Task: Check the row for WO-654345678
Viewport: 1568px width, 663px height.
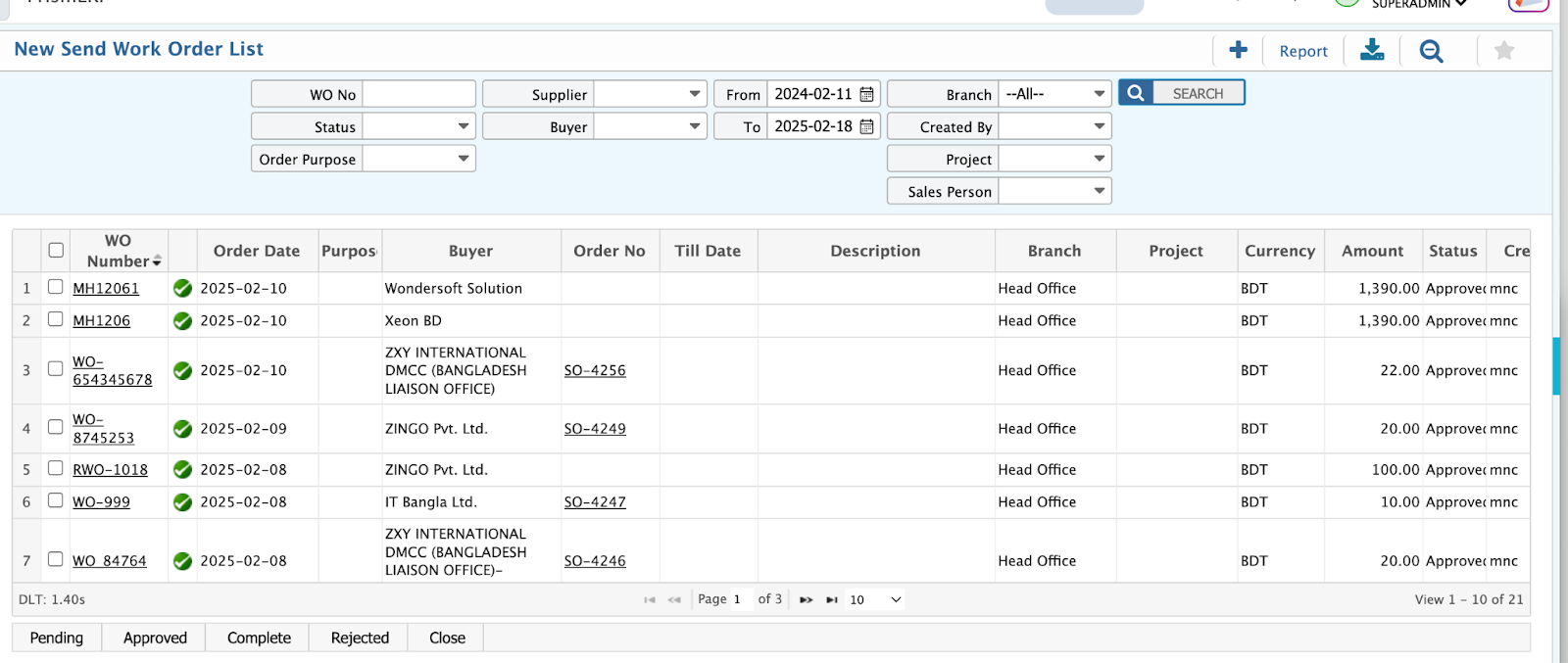Action: (x=56, y=369)
